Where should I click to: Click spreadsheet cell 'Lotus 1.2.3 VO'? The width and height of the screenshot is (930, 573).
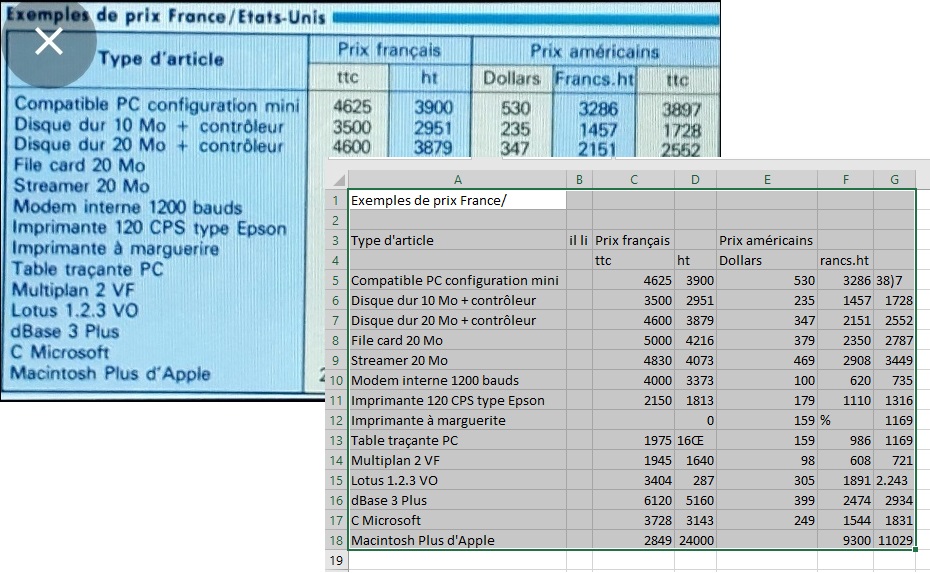tap(457, 480)
